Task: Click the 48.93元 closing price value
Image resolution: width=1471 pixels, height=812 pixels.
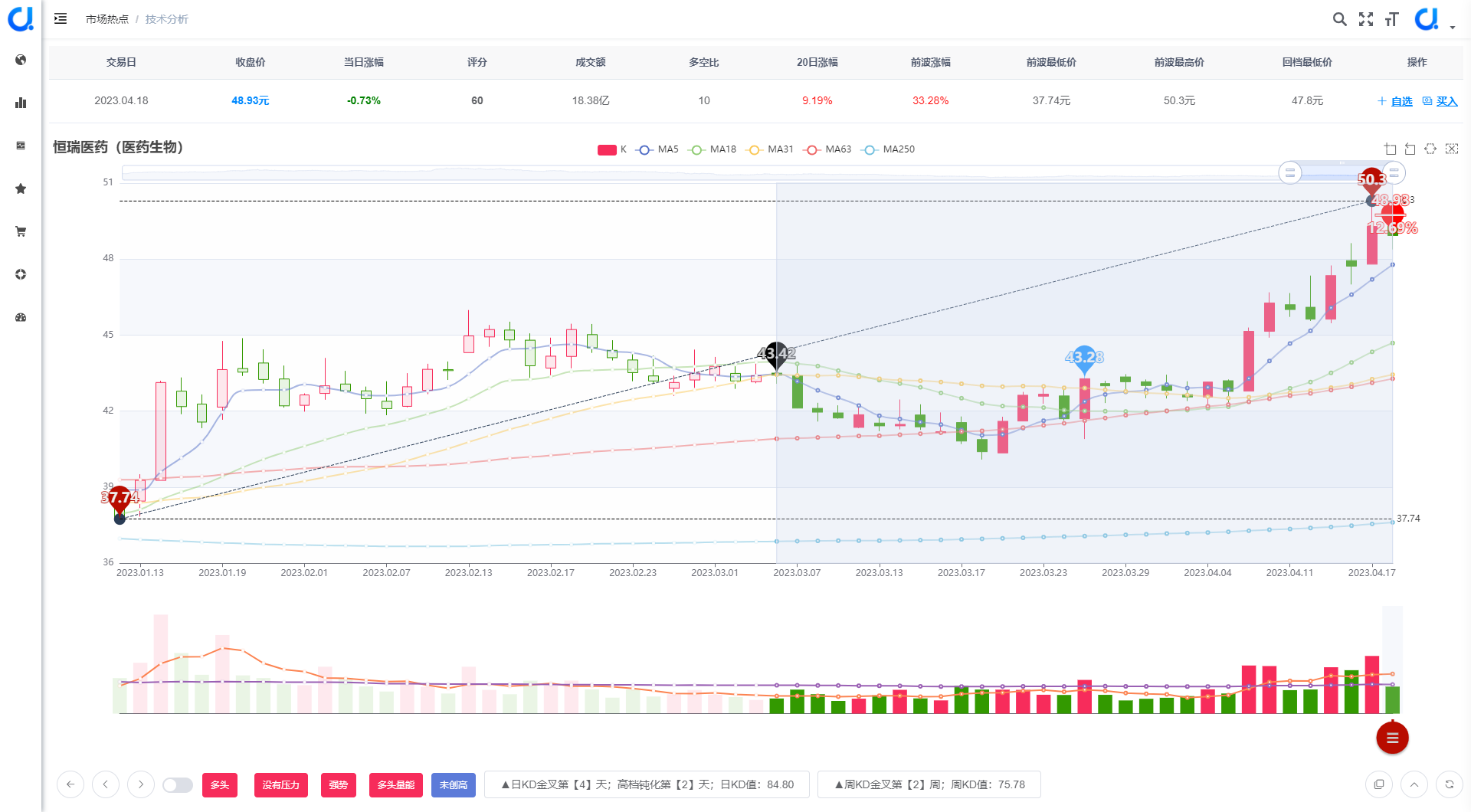Action: pos(251,100)
